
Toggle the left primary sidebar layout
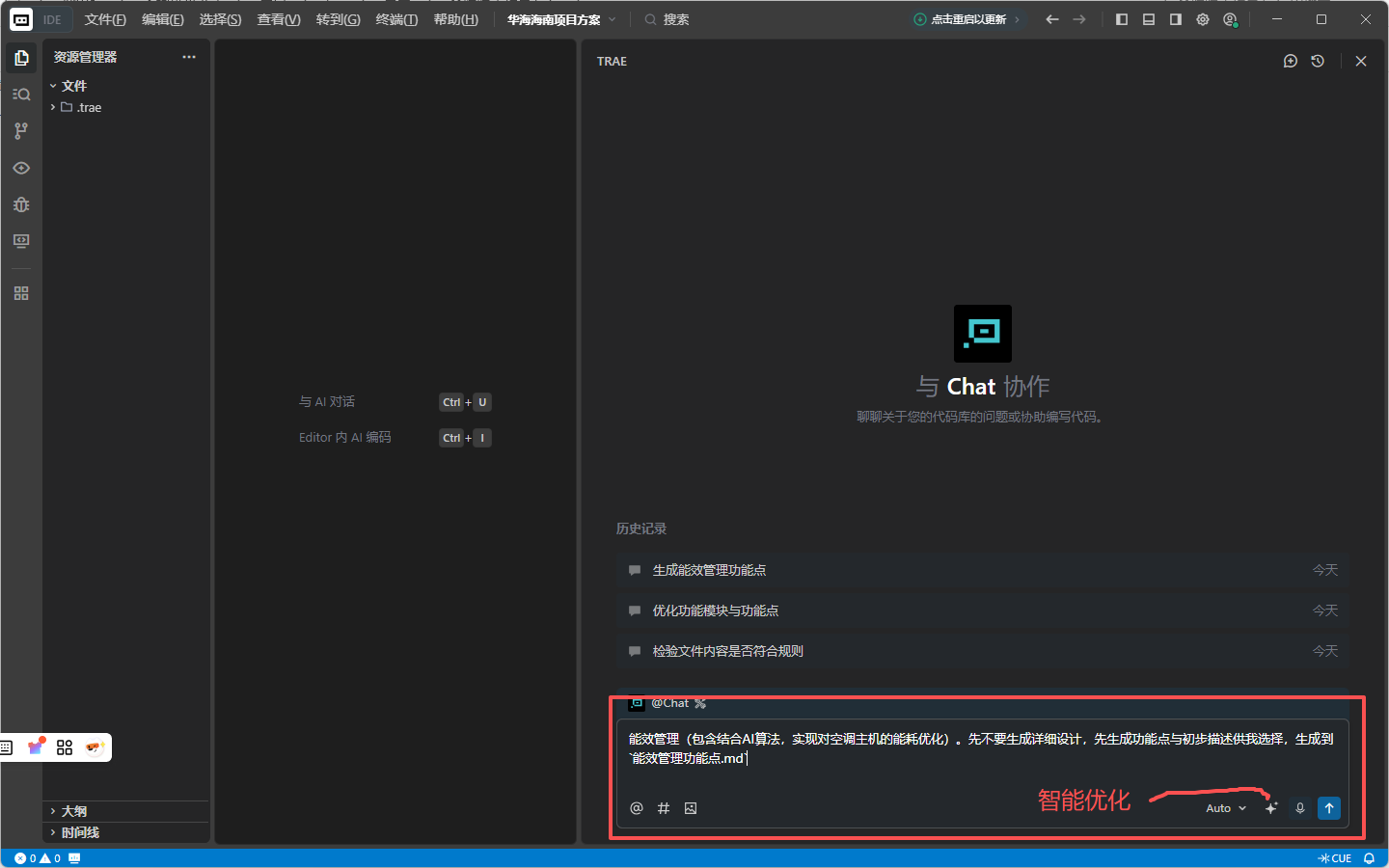pos(1122,19)
